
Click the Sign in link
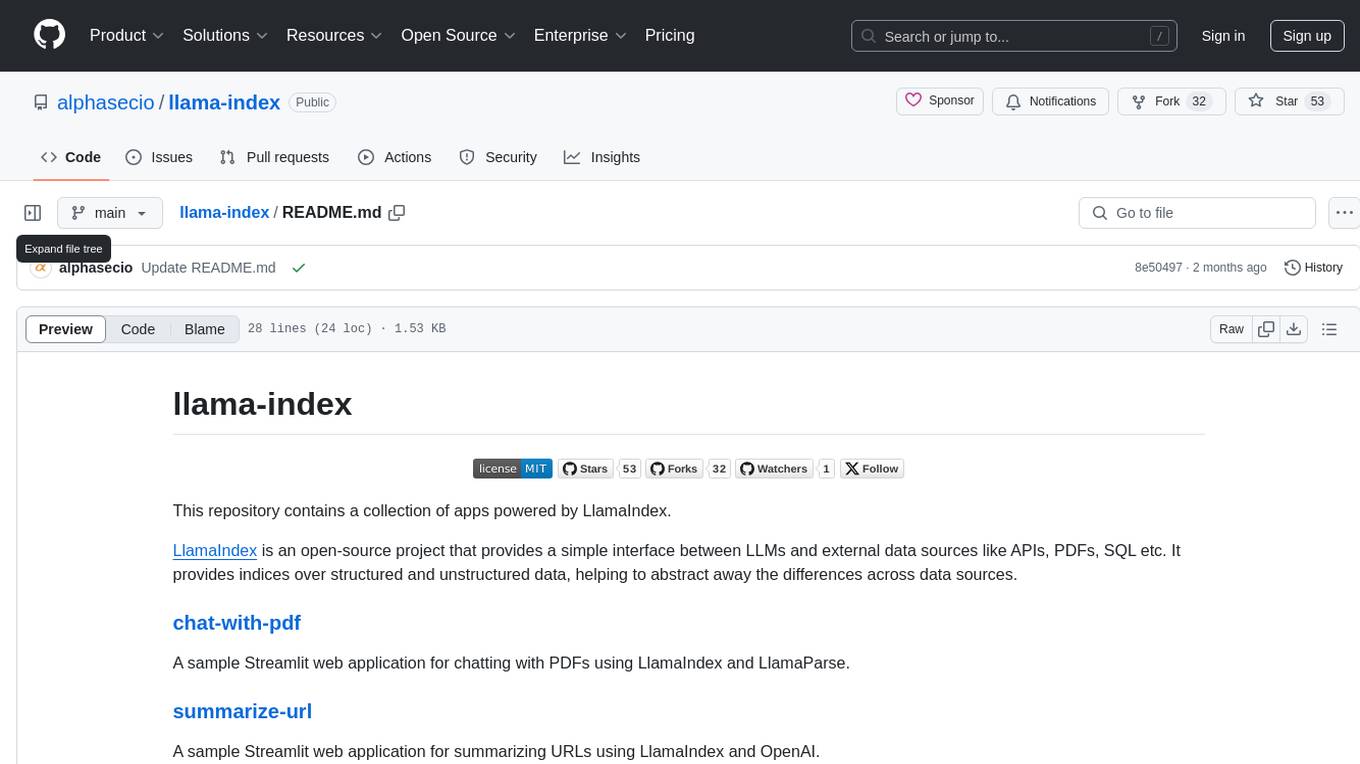pos(1223,35)
